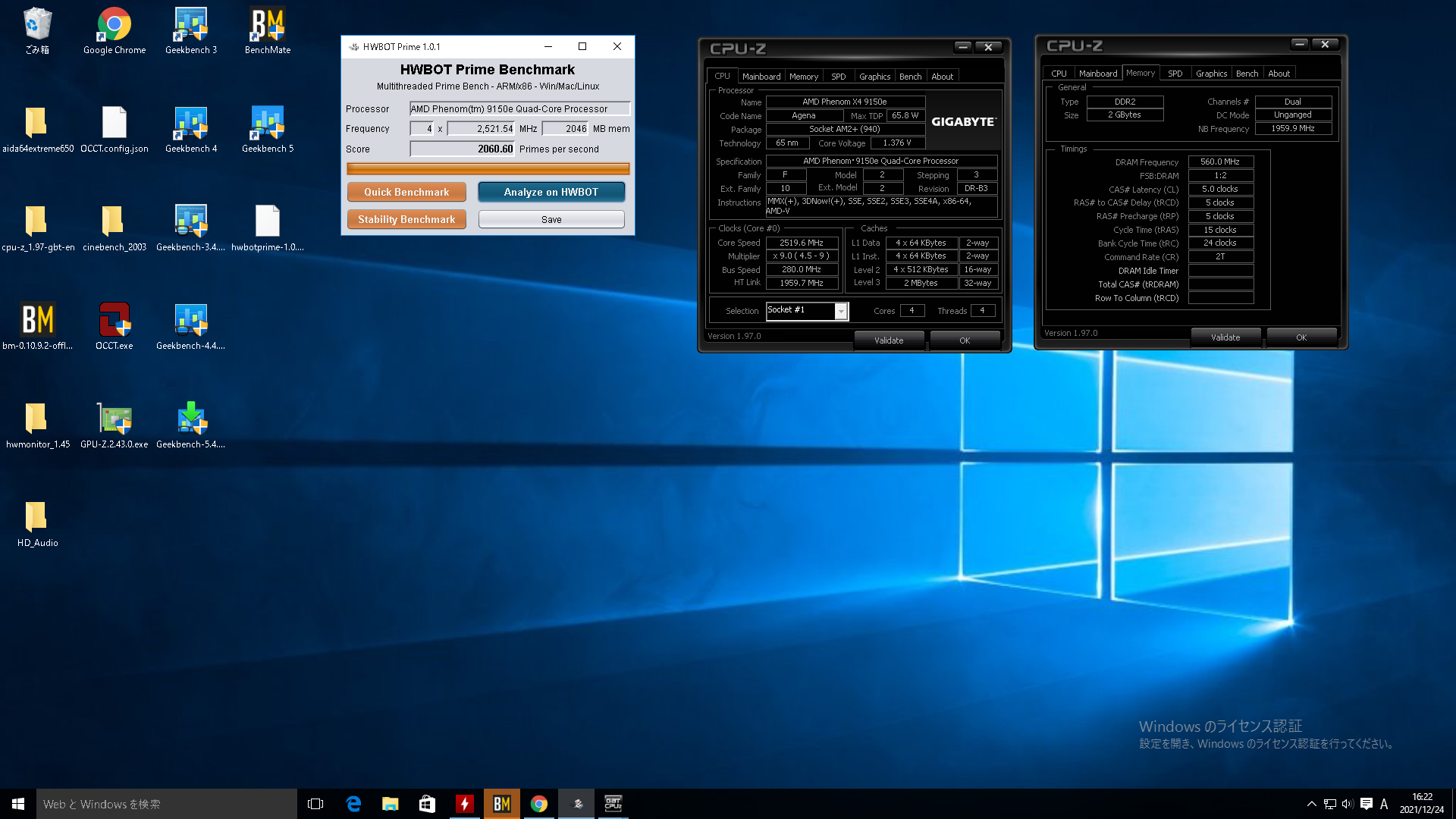Switch to CPU-Z from the taskbar
This screenshot has width=1456, height=819.
tap(613, 804)
